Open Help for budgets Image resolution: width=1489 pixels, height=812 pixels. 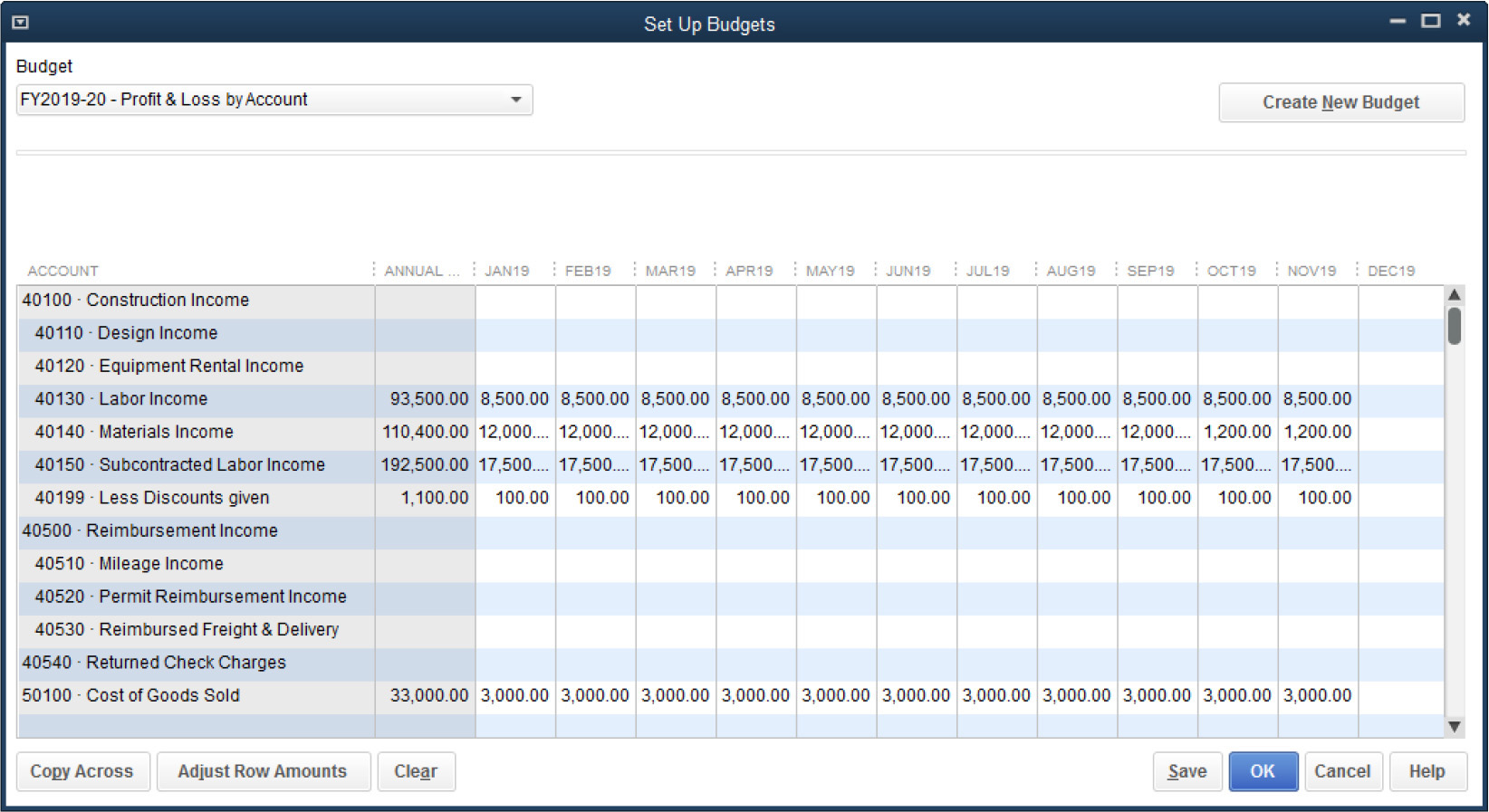pos(1427,771)
